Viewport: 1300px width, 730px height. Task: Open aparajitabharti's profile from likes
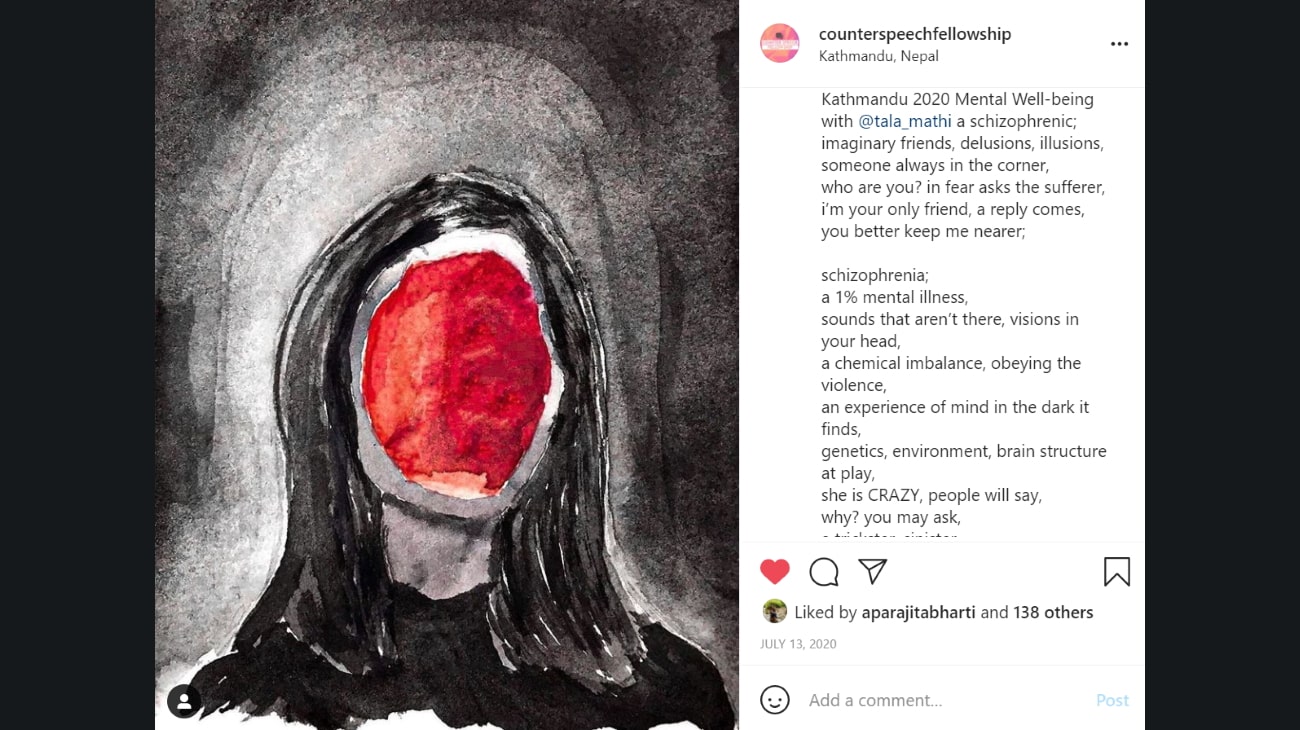pyautogui.click(x=918, y=612)
